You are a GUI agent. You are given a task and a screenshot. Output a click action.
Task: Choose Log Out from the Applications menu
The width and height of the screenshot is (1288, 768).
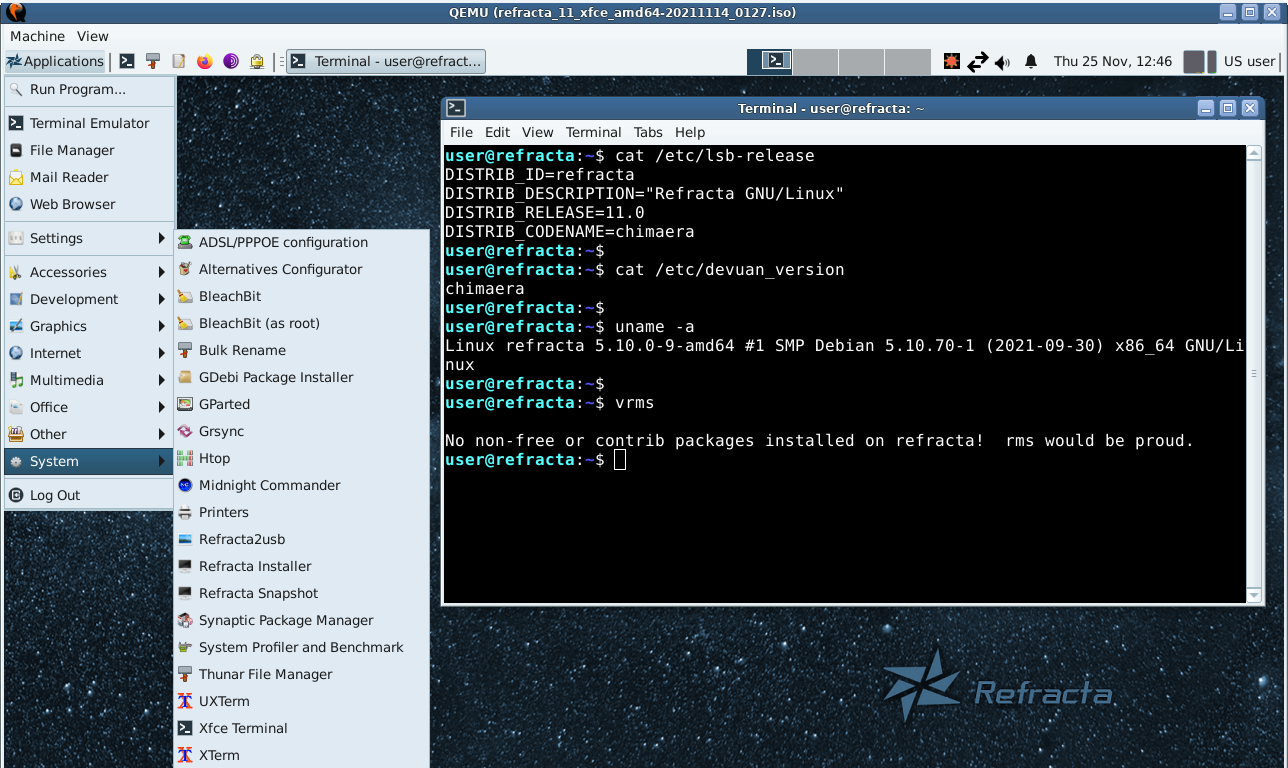89,495
